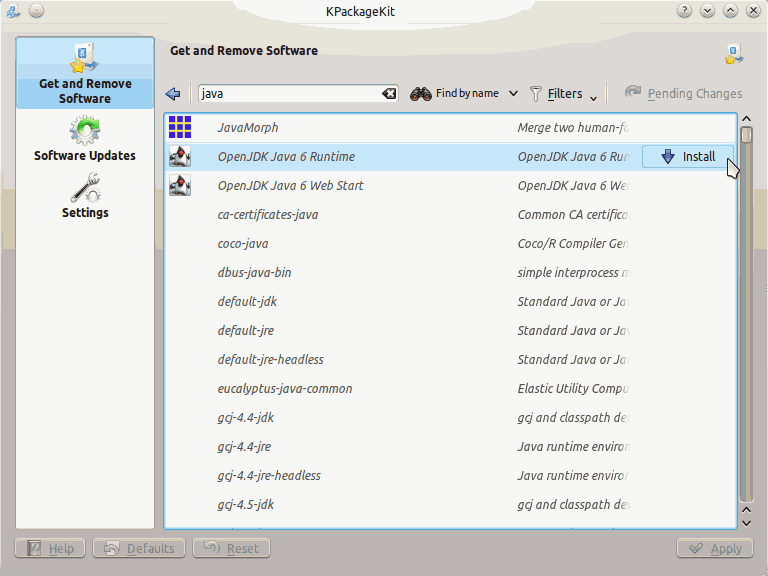This screenshot has height=576, width=768.
Task: Click Find by name binoculars button
Action: click(x=454, y=94)
